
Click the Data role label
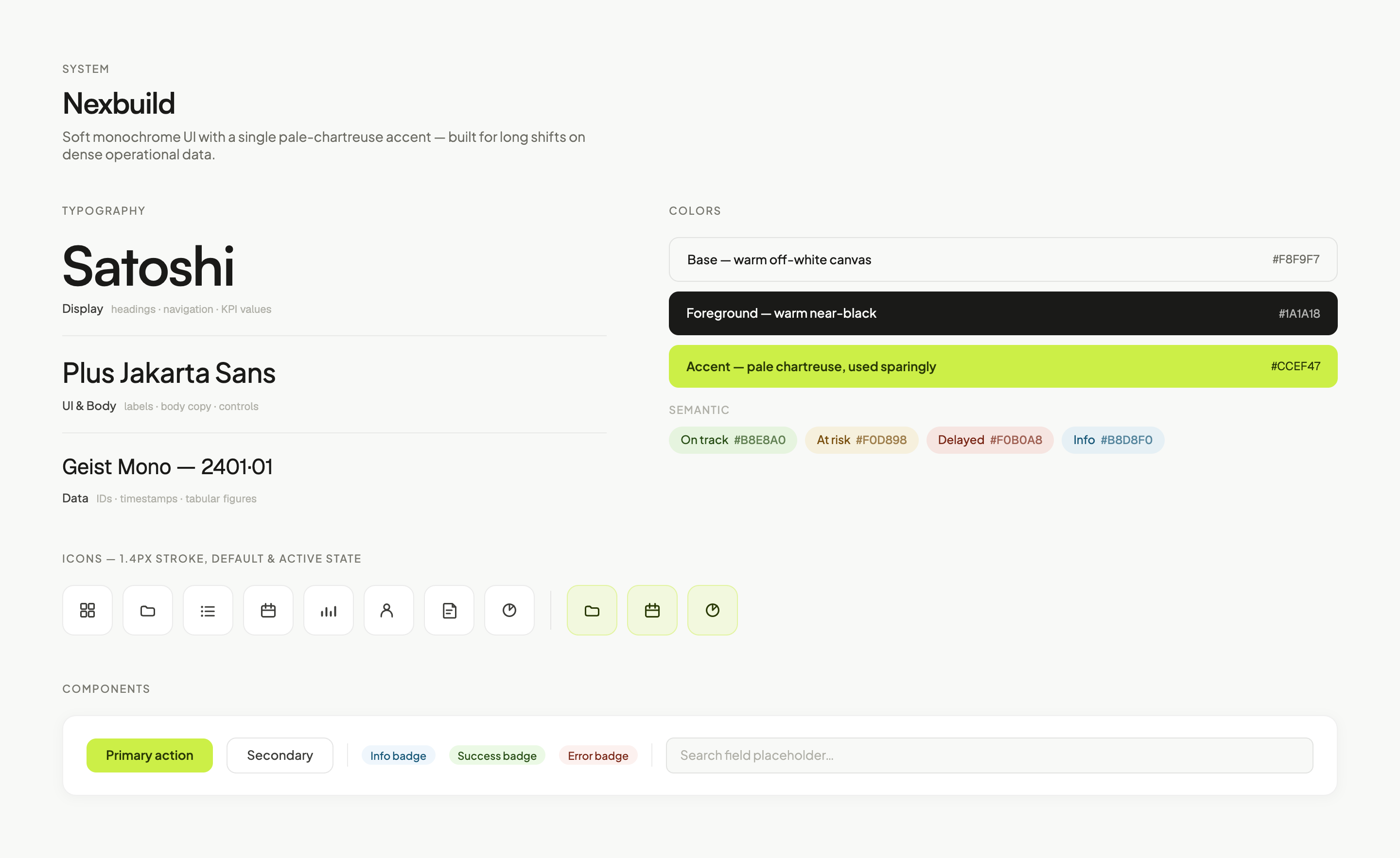pyautogui.click(x=75, y=498)
